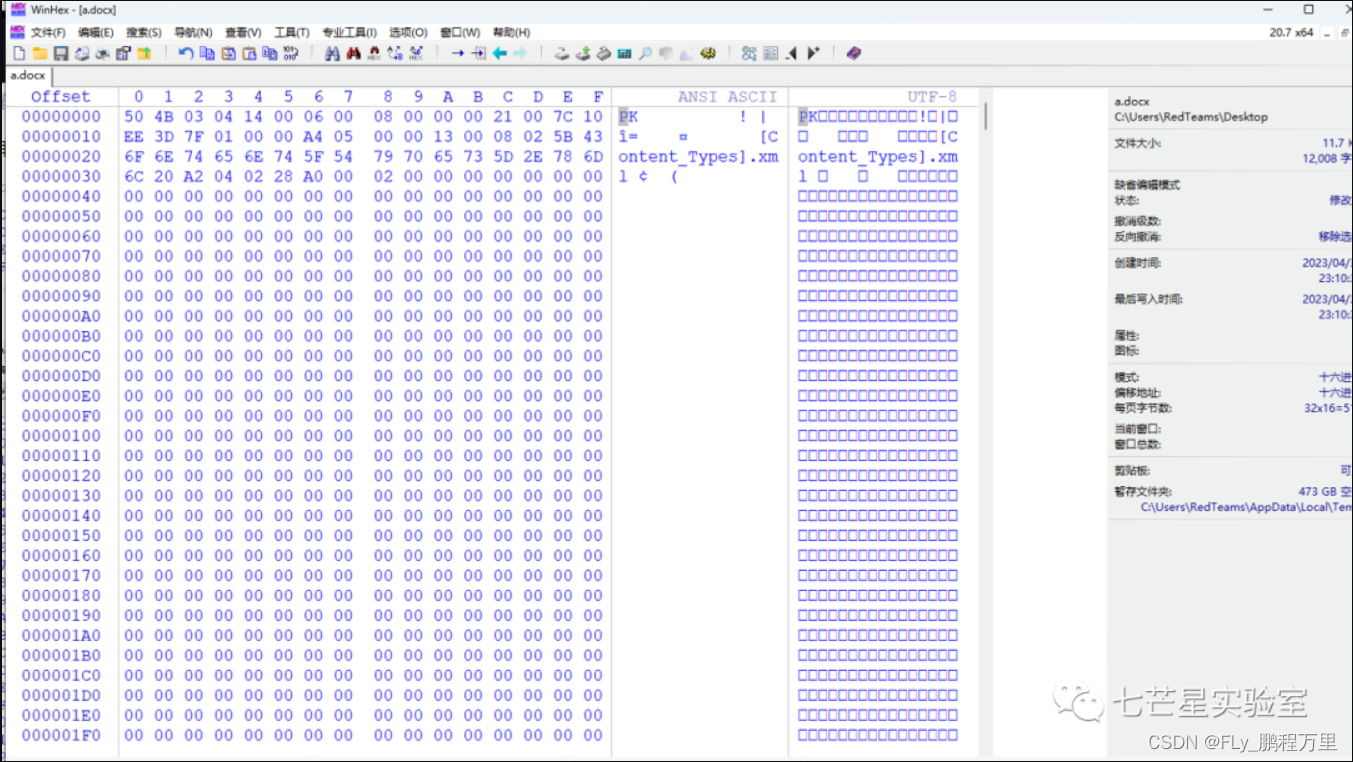Click offset label 000000A0
1353x762 pixels.
(61, 316)
